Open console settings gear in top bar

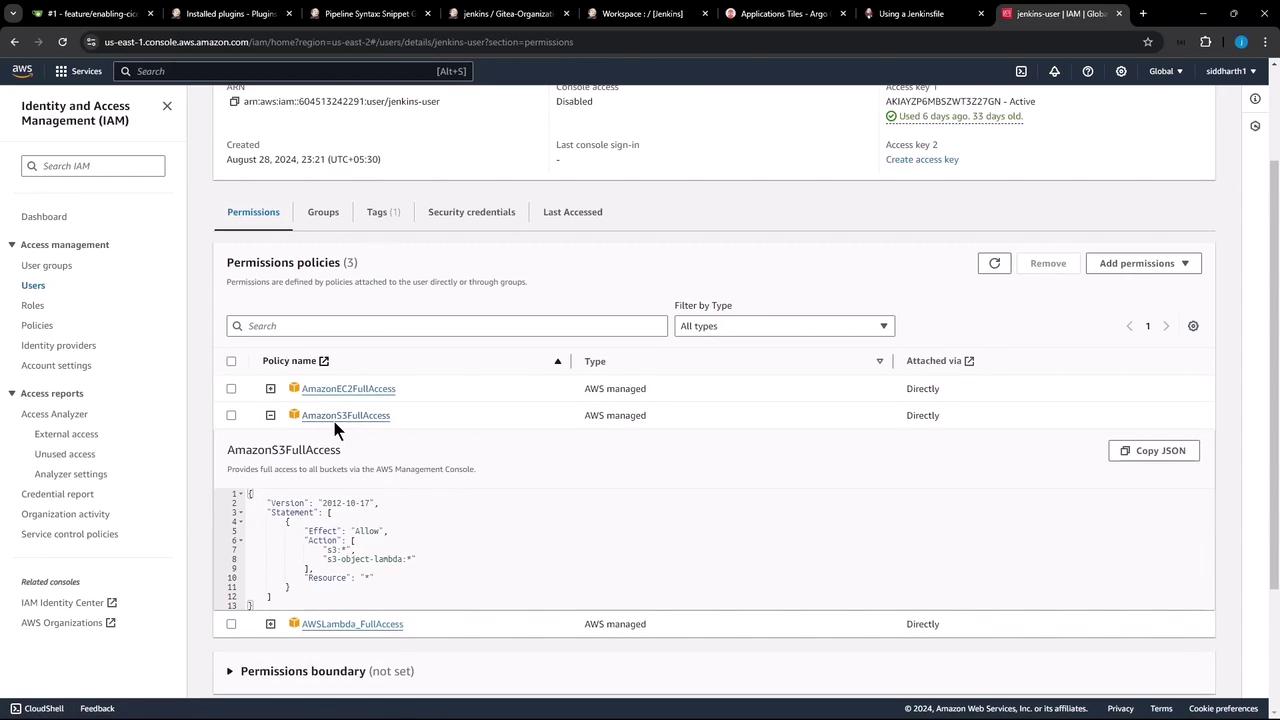(1121, 71)
